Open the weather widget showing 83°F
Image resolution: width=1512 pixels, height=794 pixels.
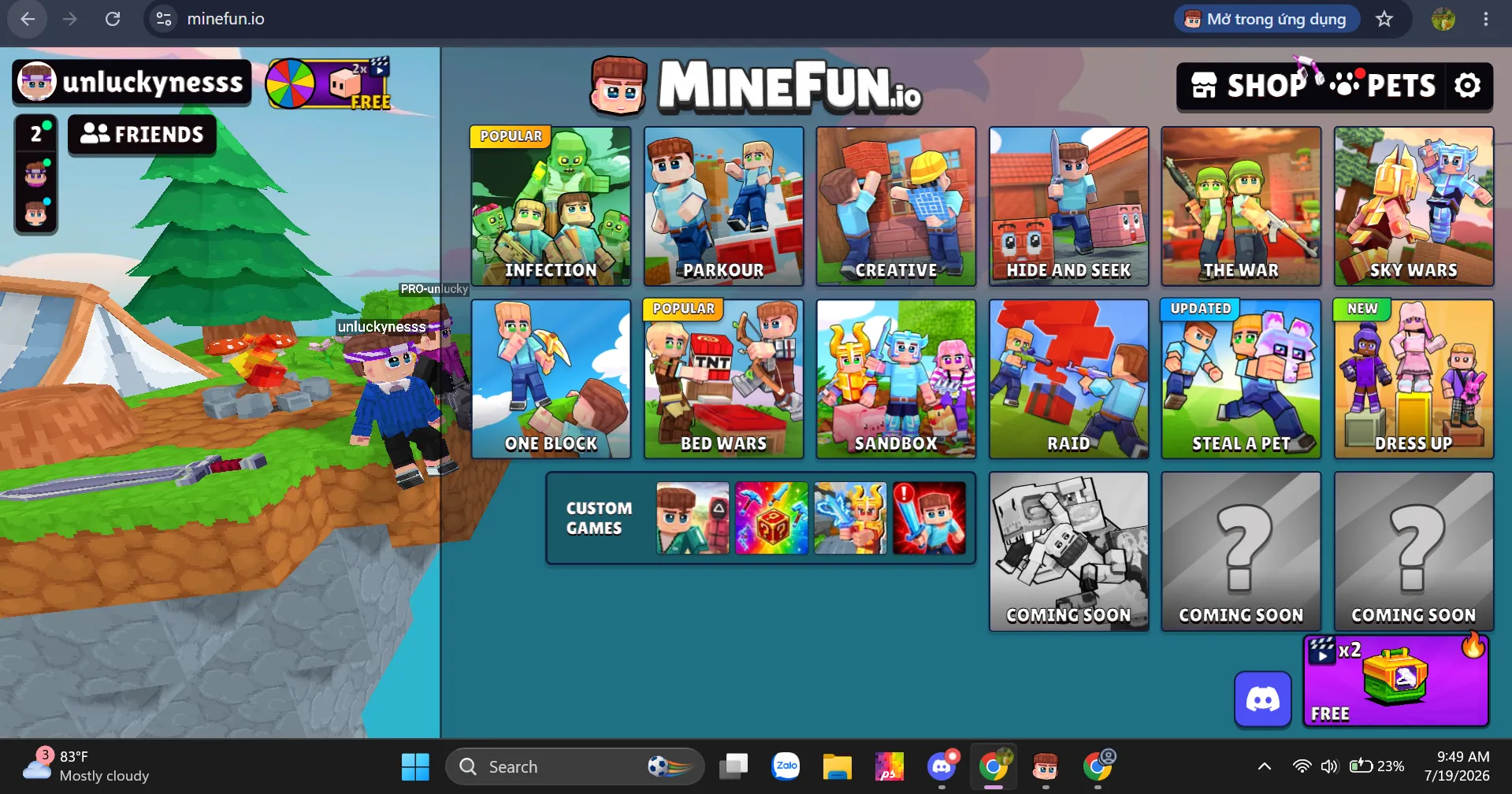[85, 766]
